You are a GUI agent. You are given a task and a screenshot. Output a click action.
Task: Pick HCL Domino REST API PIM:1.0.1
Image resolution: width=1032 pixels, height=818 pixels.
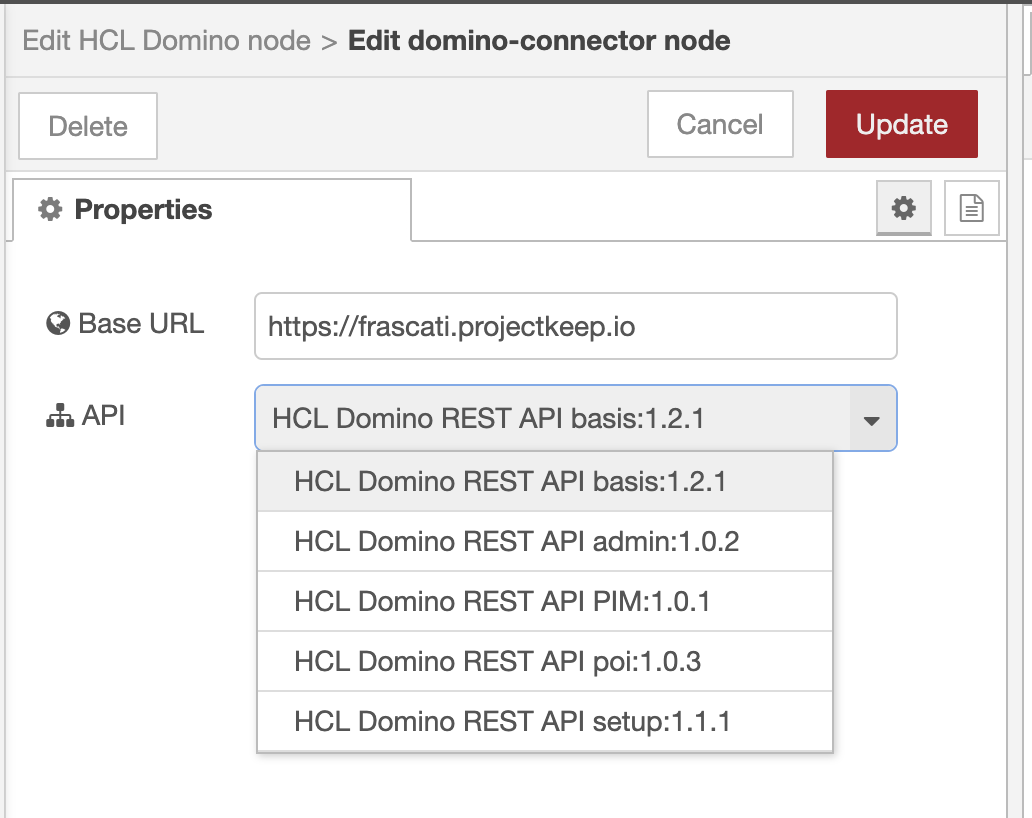point(545,601)
